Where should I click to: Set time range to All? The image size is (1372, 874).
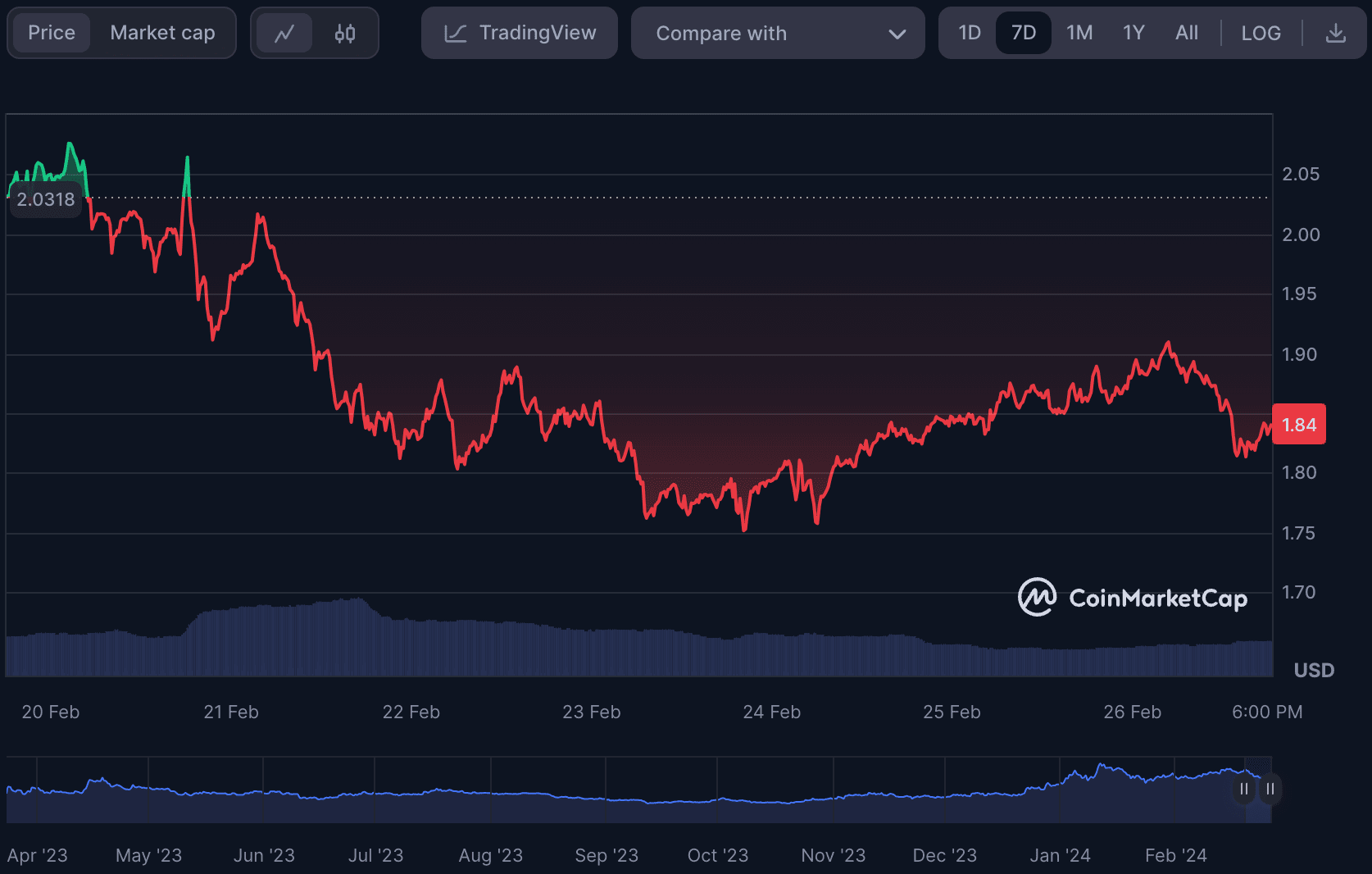pyautogui.click(x=1187, y=33)
